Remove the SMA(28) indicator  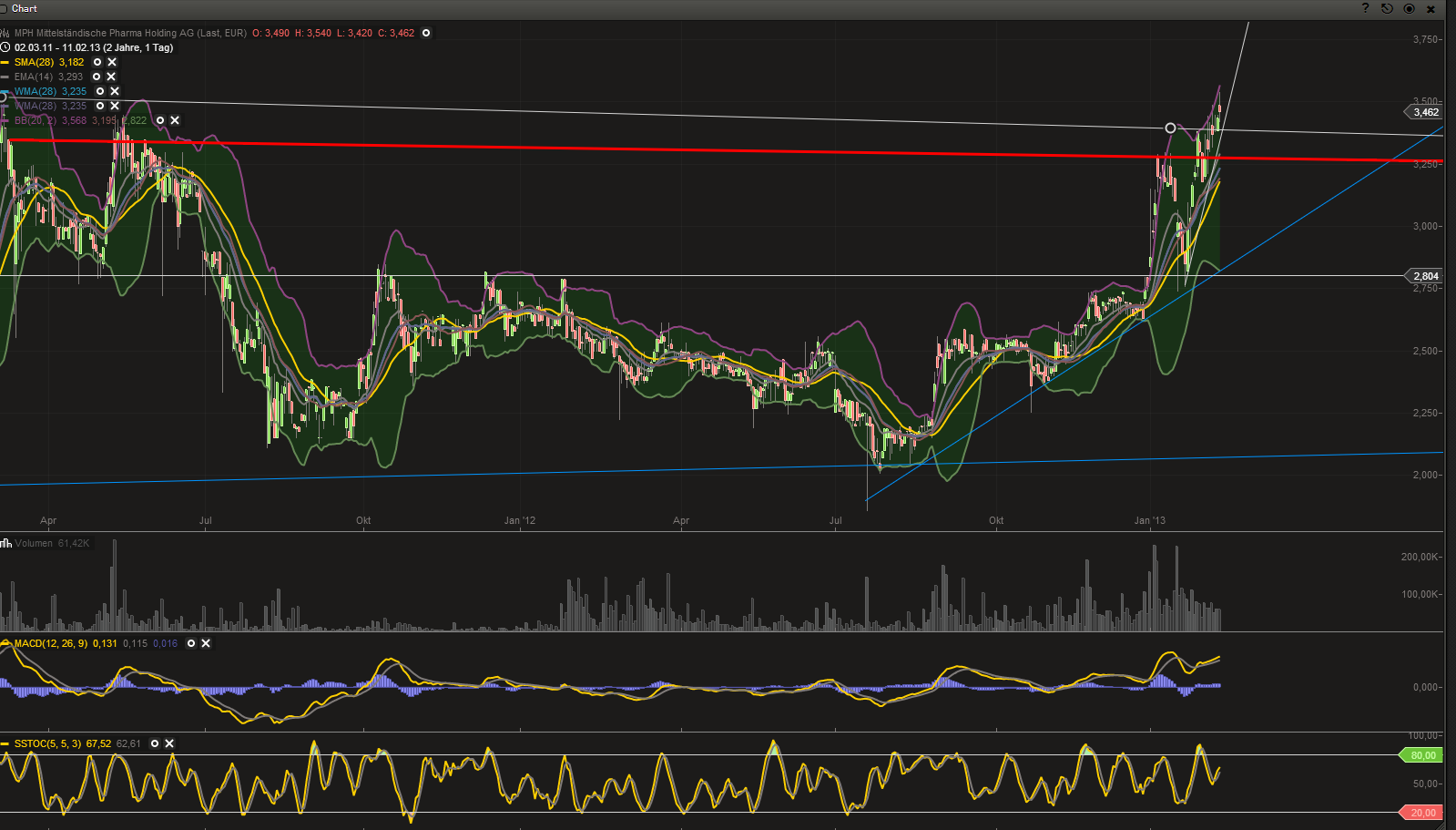[x=112, y=62]
